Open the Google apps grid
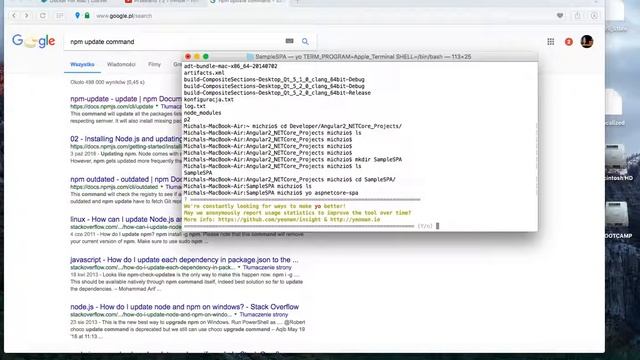Image resolution: width=640 pixels, height=360 pixels. (551, 42)
